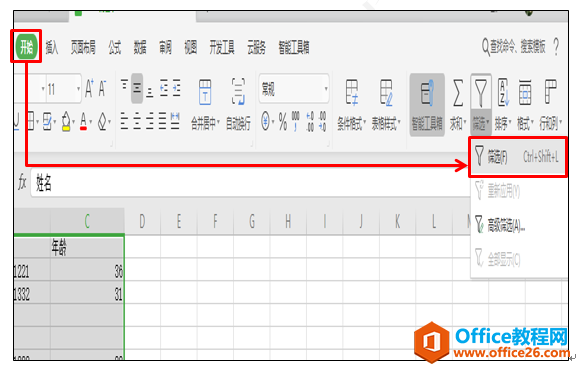The width and height of the screenshot is (577, 370).
Task: Click the increase font size icon
Action: [x=89, y=88]
